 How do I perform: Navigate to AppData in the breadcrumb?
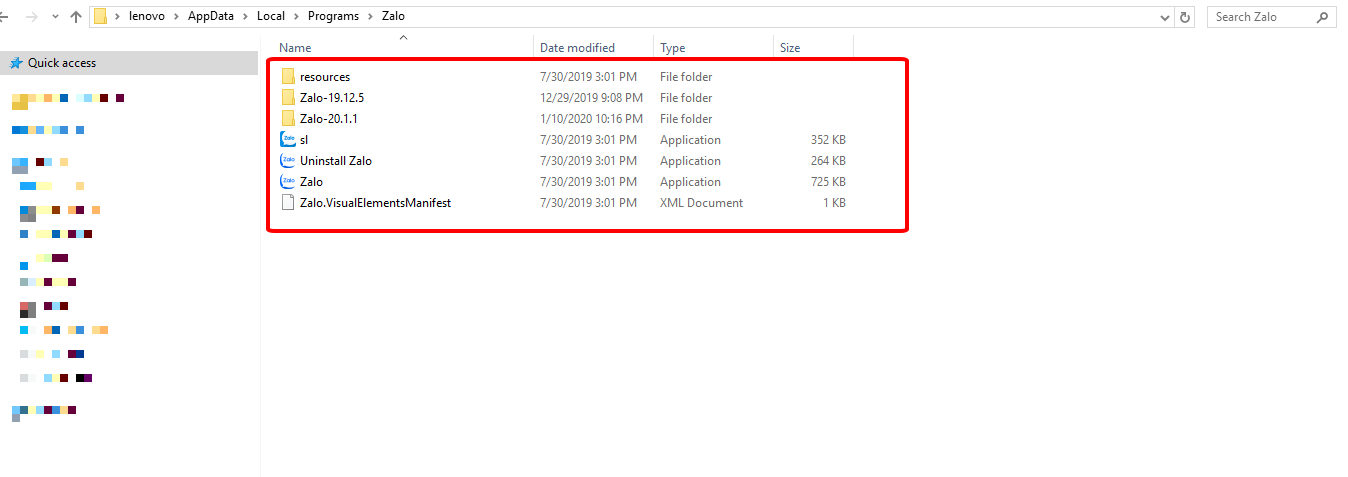click(x=210, y=16)
